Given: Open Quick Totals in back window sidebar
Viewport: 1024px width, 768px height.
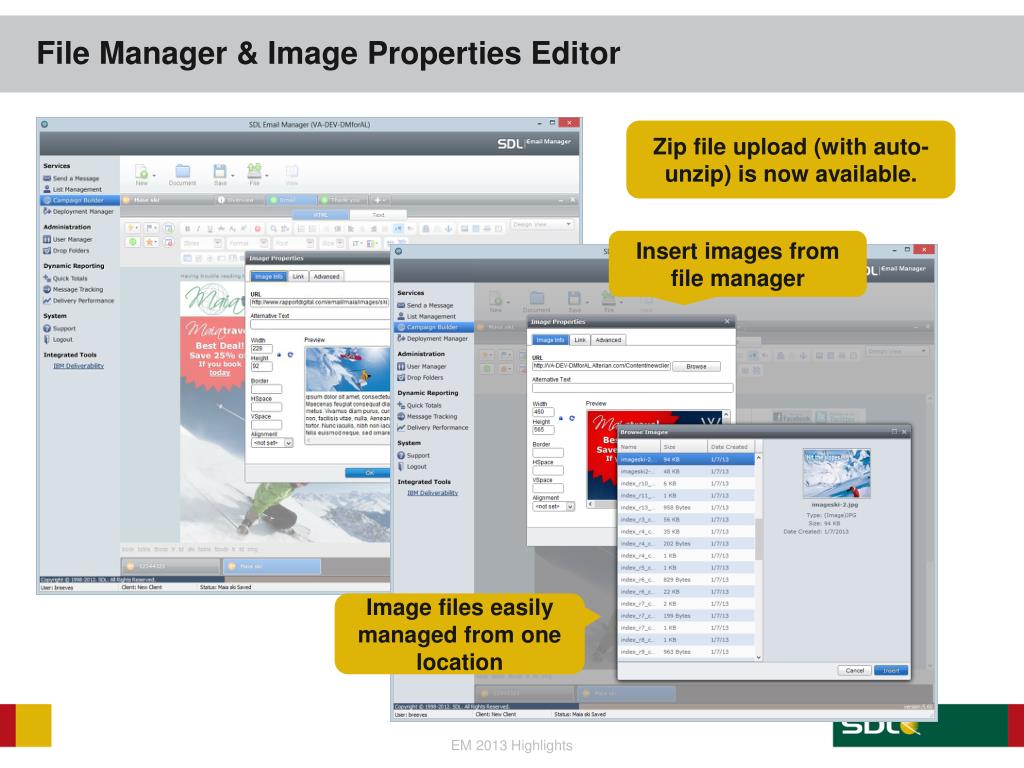Looking at the screenshot, I should [65, 278].
